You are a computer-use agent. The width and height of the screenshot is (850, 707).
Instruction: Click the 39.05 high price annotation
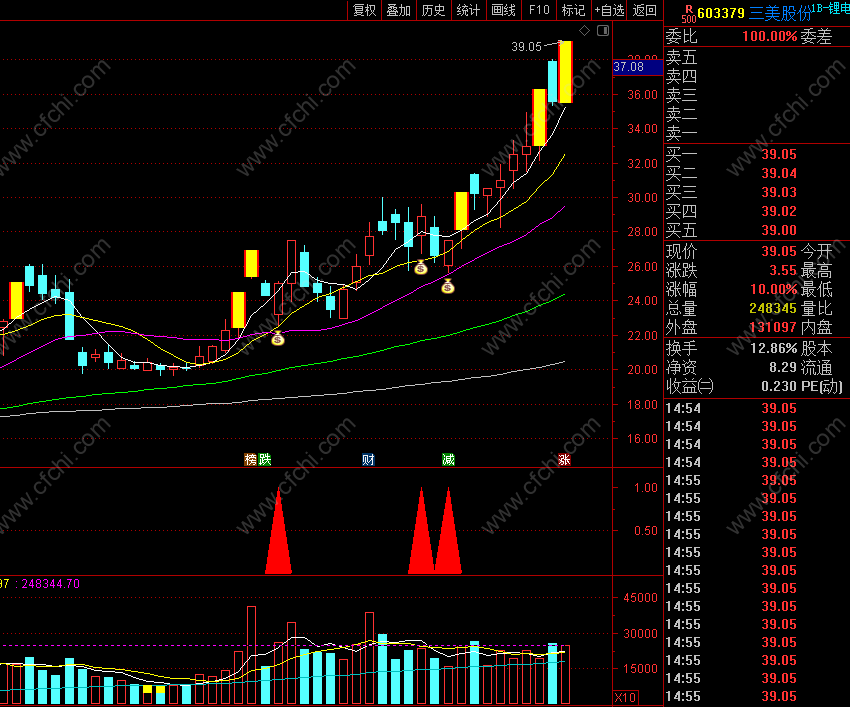click(x=526, y=47)
